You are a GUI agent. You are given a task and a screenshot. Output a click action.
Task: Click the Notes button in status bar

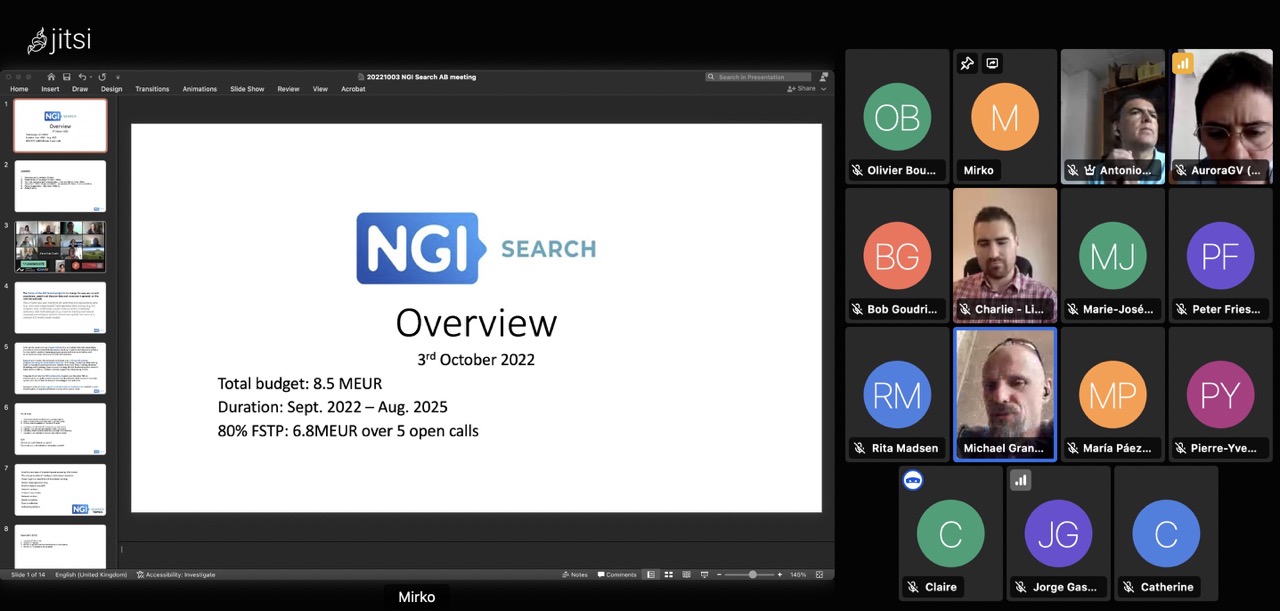point(575,575)
